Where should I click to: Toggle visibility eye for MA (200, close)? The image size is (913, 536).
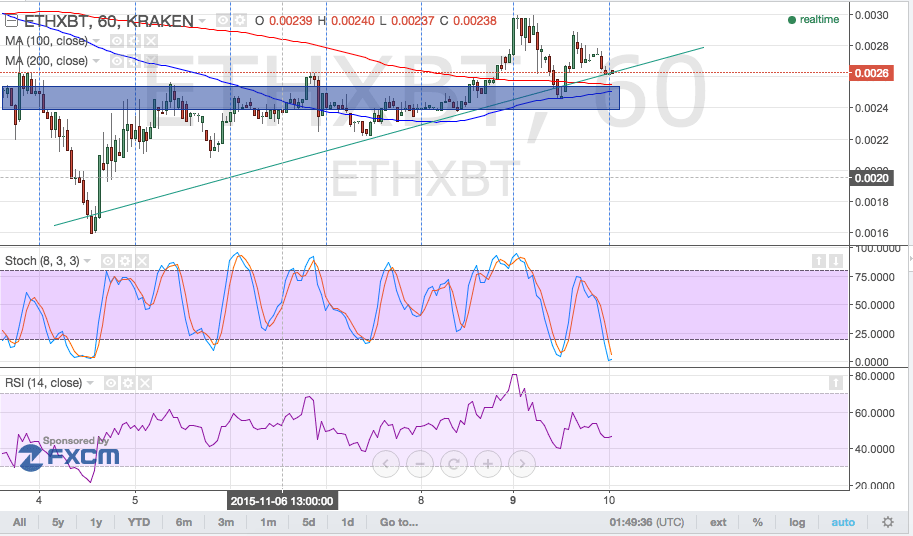(x=117, y=61)
